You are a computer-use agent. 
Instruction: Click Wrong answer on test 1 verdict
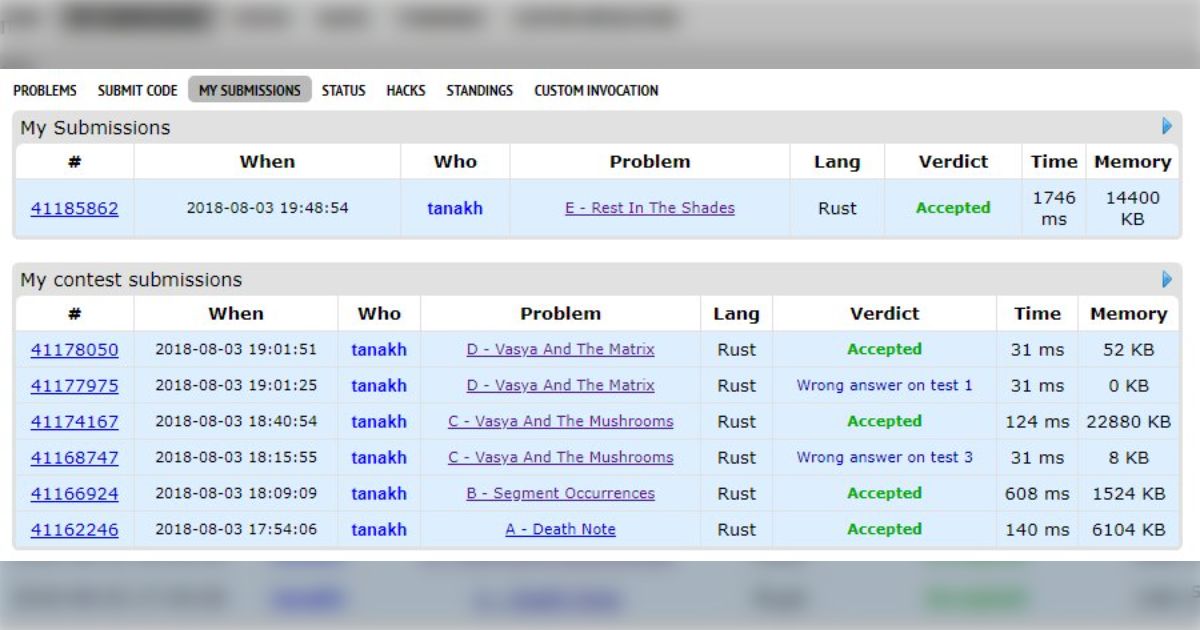tap(884, 385)
